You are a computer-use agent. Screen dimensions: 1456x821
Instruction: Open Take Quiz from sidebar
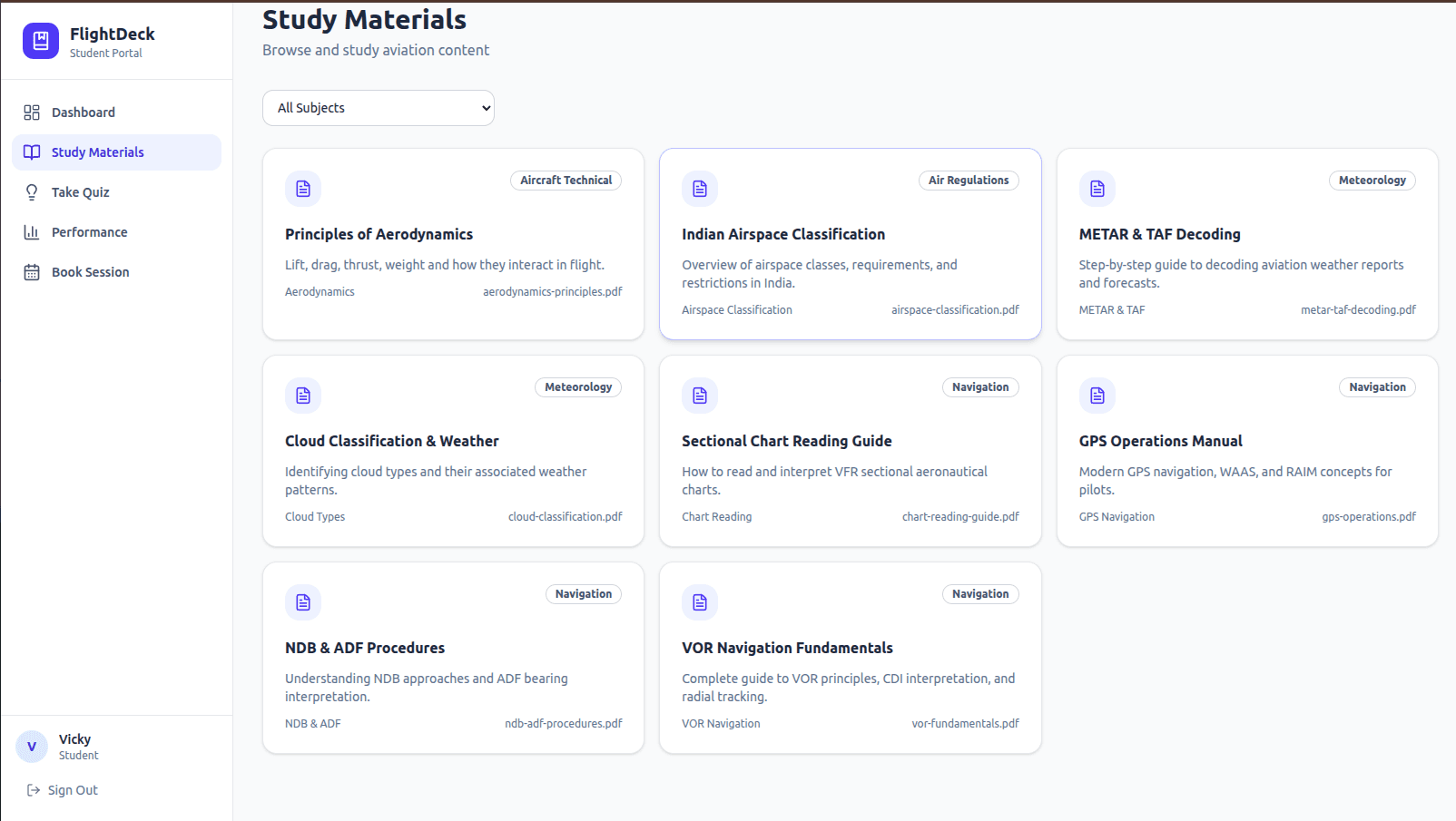(116, 192)
